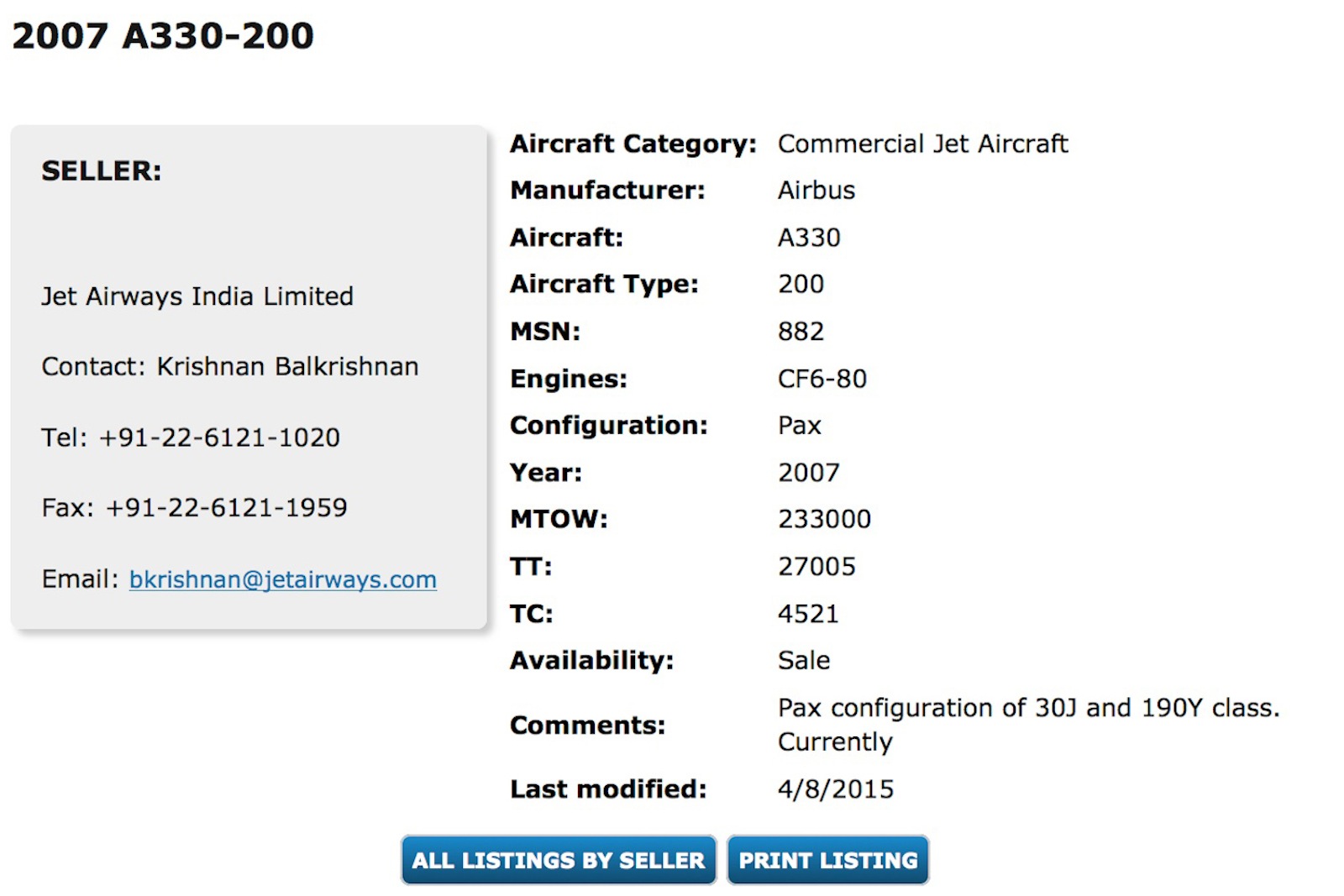Click the All Listings By Seller button
The height and width of the screenshot is (896, 1344).
click(559, 860)
